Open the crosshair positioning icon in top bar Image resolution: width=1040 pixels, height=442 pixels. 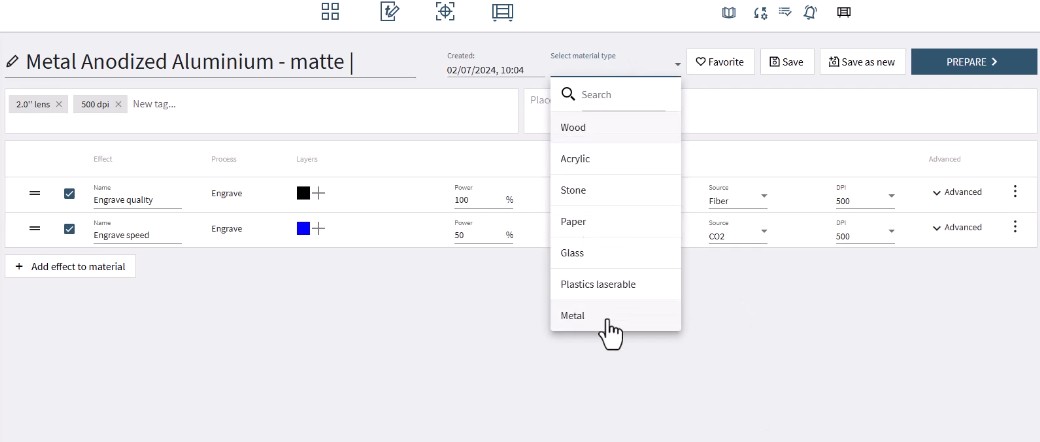pyautogui.click(x=445, y=12)
